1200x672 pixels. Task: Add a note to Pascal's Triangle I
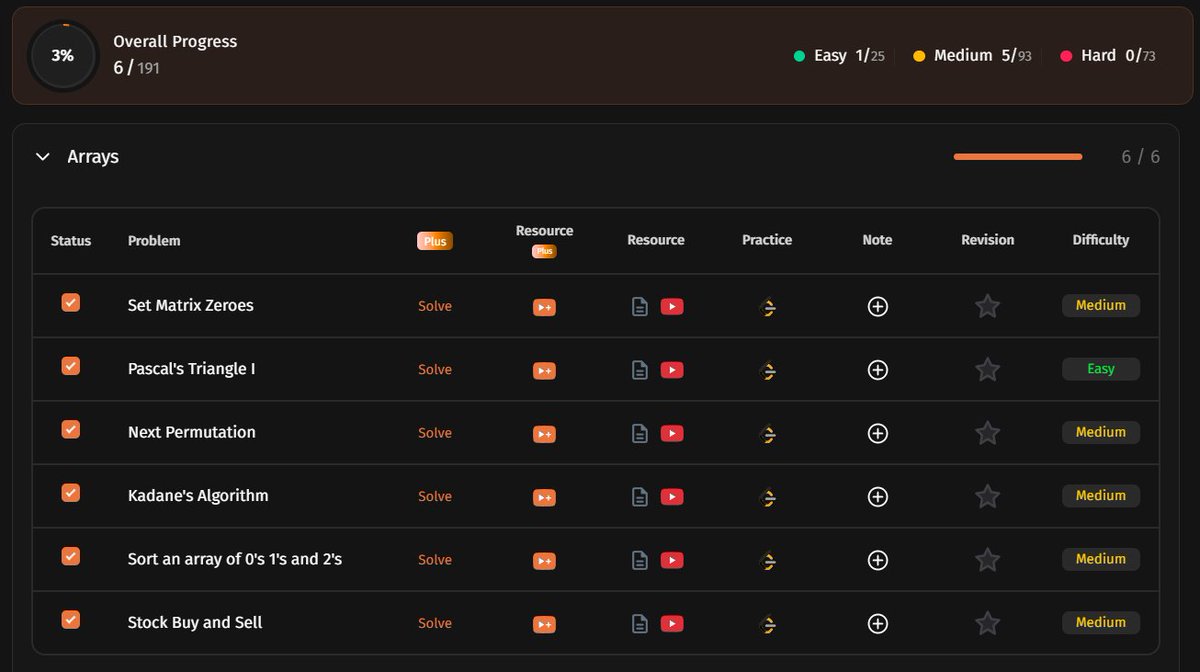coord(878,370)
